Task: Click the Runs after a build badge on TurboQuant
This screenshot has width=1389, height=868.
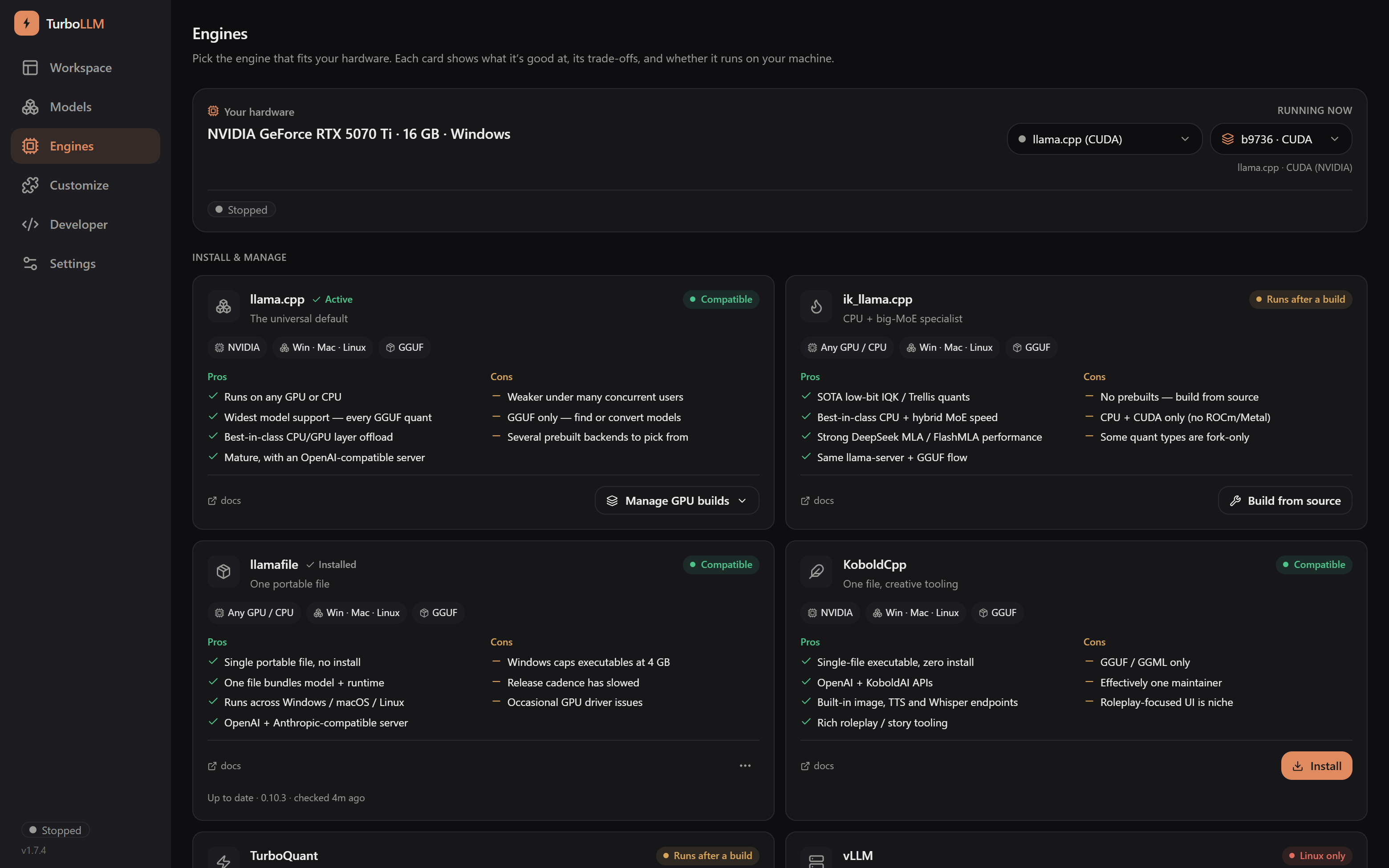Action: coord(707,856)
